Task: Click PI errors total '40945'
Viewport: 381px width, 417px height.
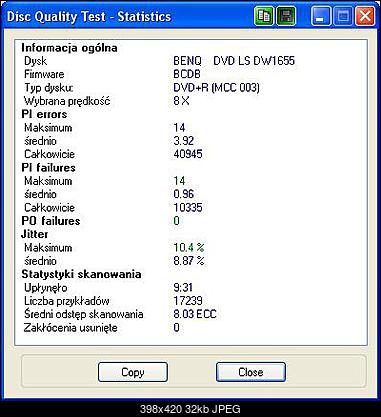Action: pyautogui.click(x=188, y=154)
